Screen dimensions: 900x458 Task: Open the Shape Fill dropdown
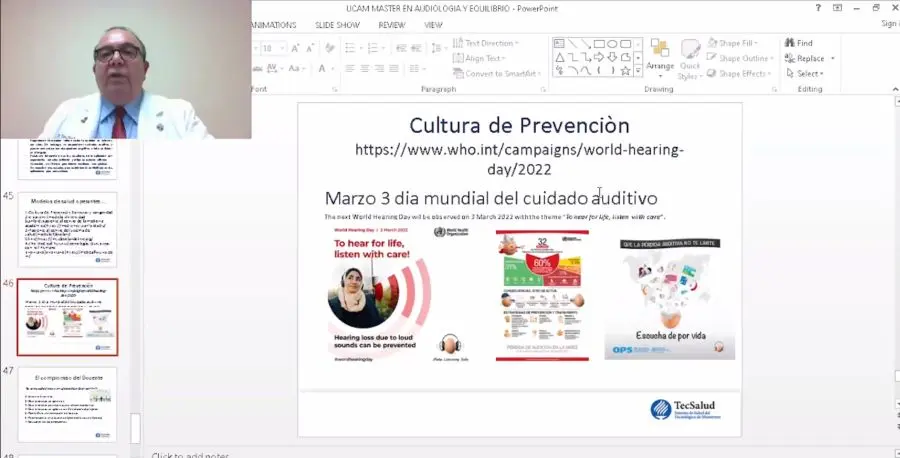pyautogui.click(x=737, y=43)
